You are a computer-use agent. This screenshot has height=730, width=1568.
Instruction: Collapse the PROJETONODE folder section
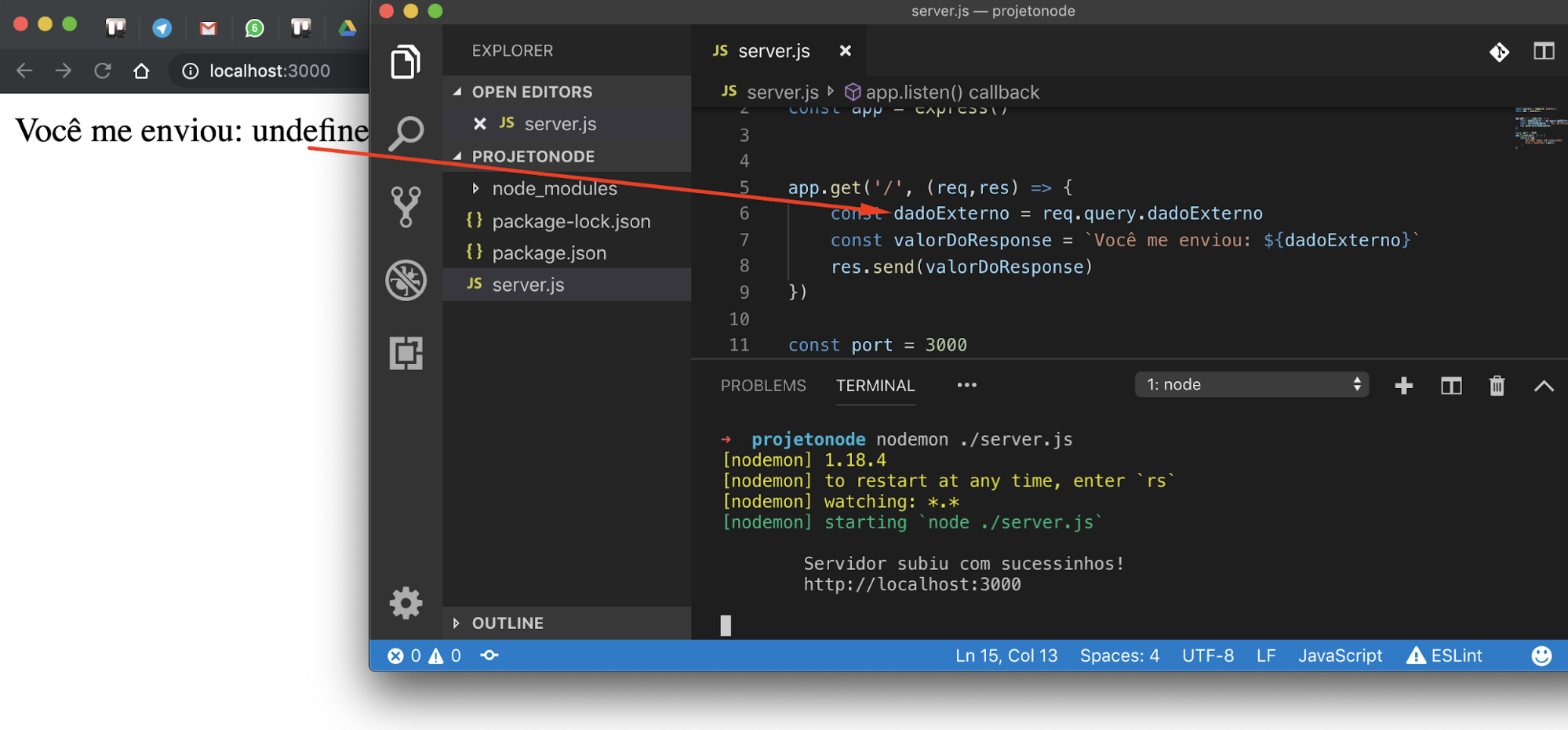pyautogui.click(x=566, y=156)
